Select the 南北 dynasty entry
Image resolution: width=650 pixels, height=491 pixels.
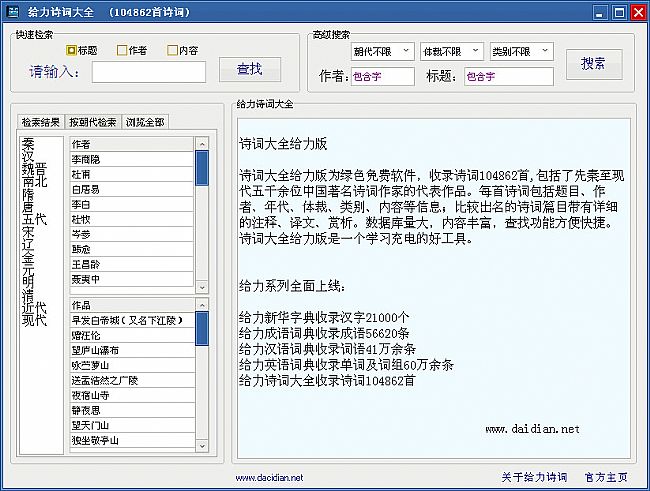click(x=34, y=181)
